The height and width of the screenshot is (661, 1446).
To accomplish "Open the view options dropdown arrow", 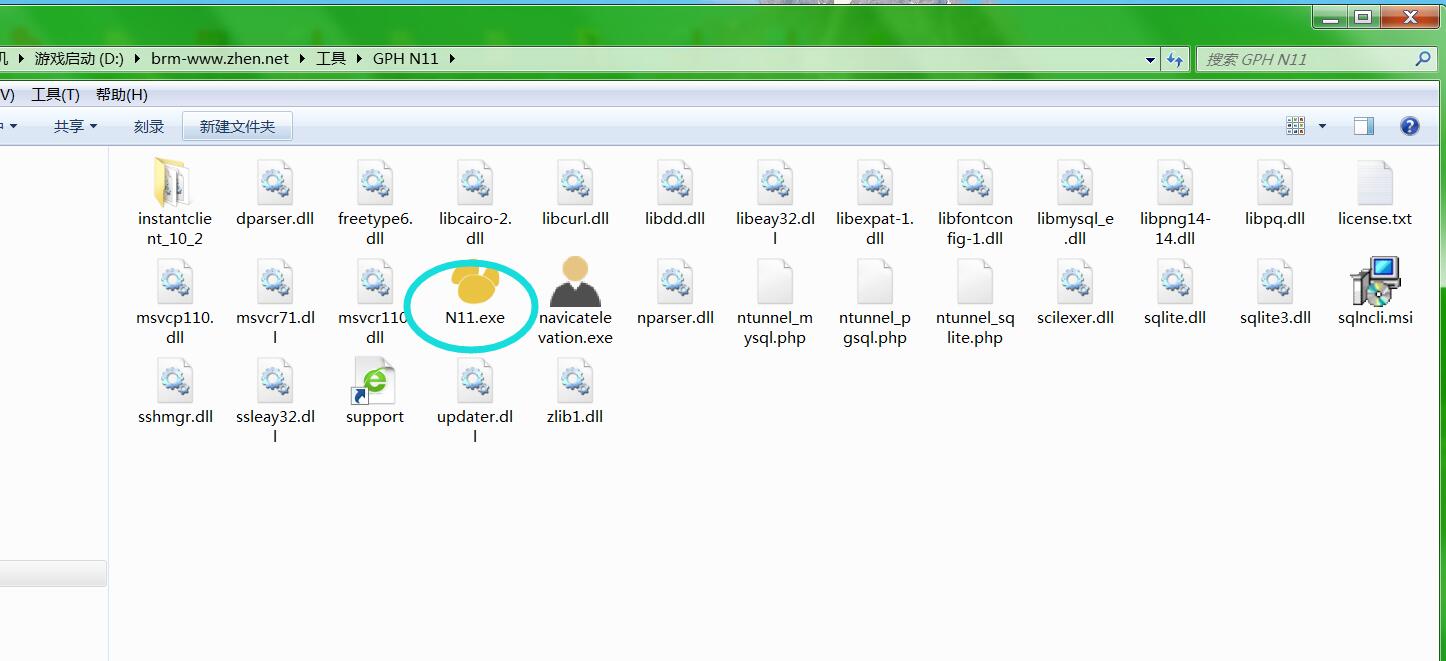I will (1322, 126).
